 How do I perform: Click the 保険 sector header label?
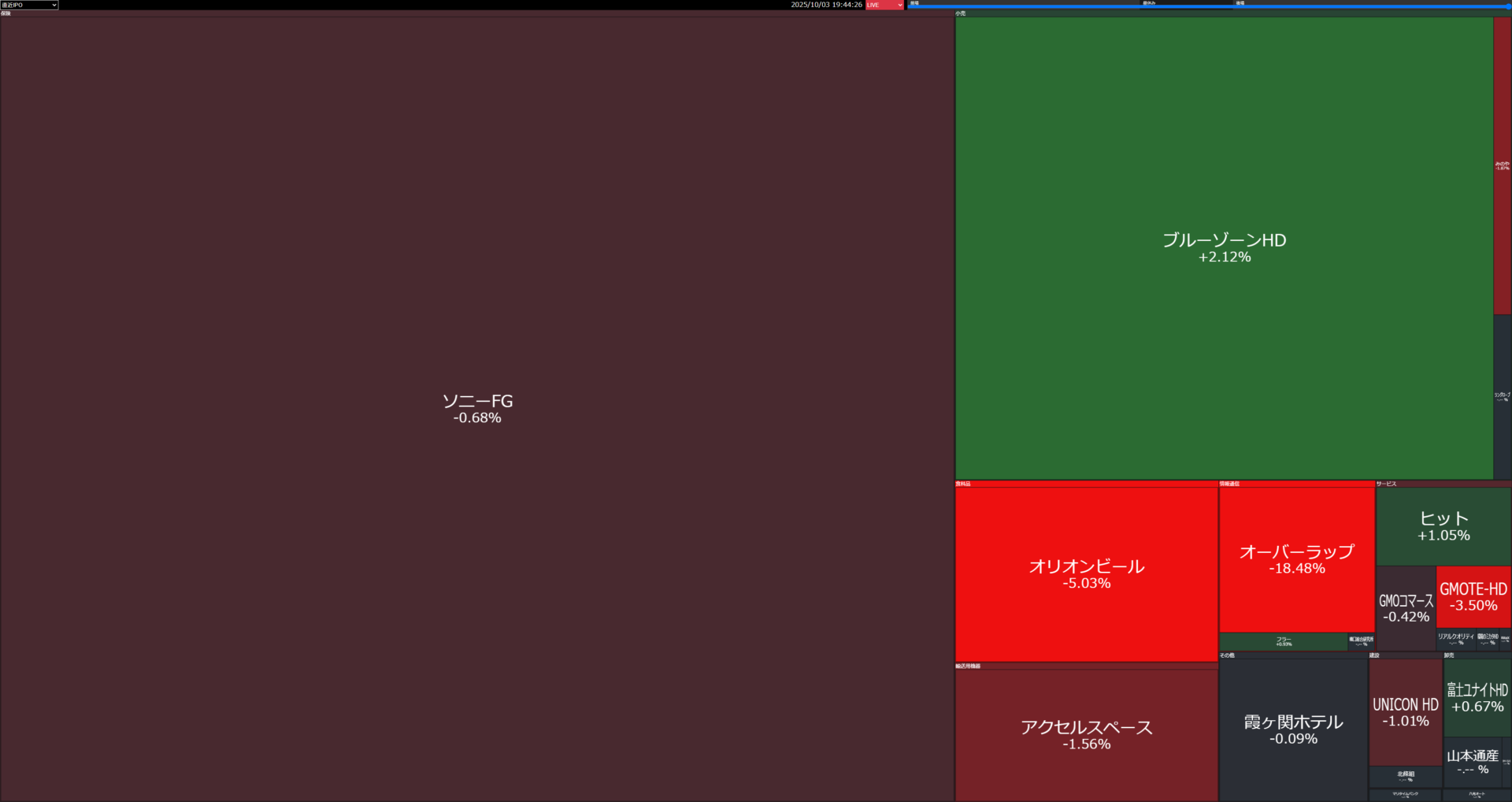click(x=6, y=13)
